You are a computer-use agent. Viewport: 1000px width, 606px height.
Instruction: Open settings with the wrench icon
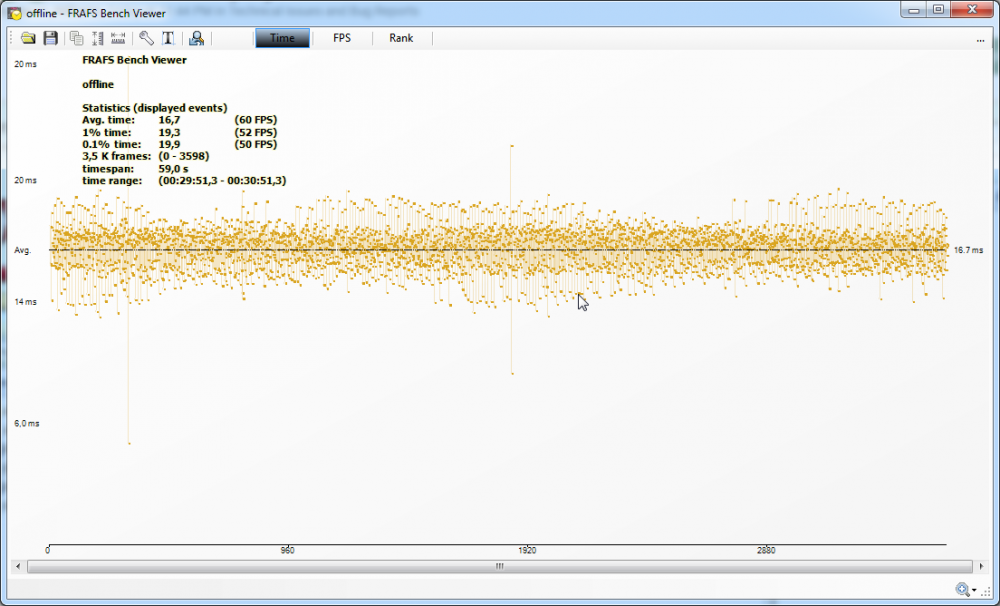(x=146, y=38)
